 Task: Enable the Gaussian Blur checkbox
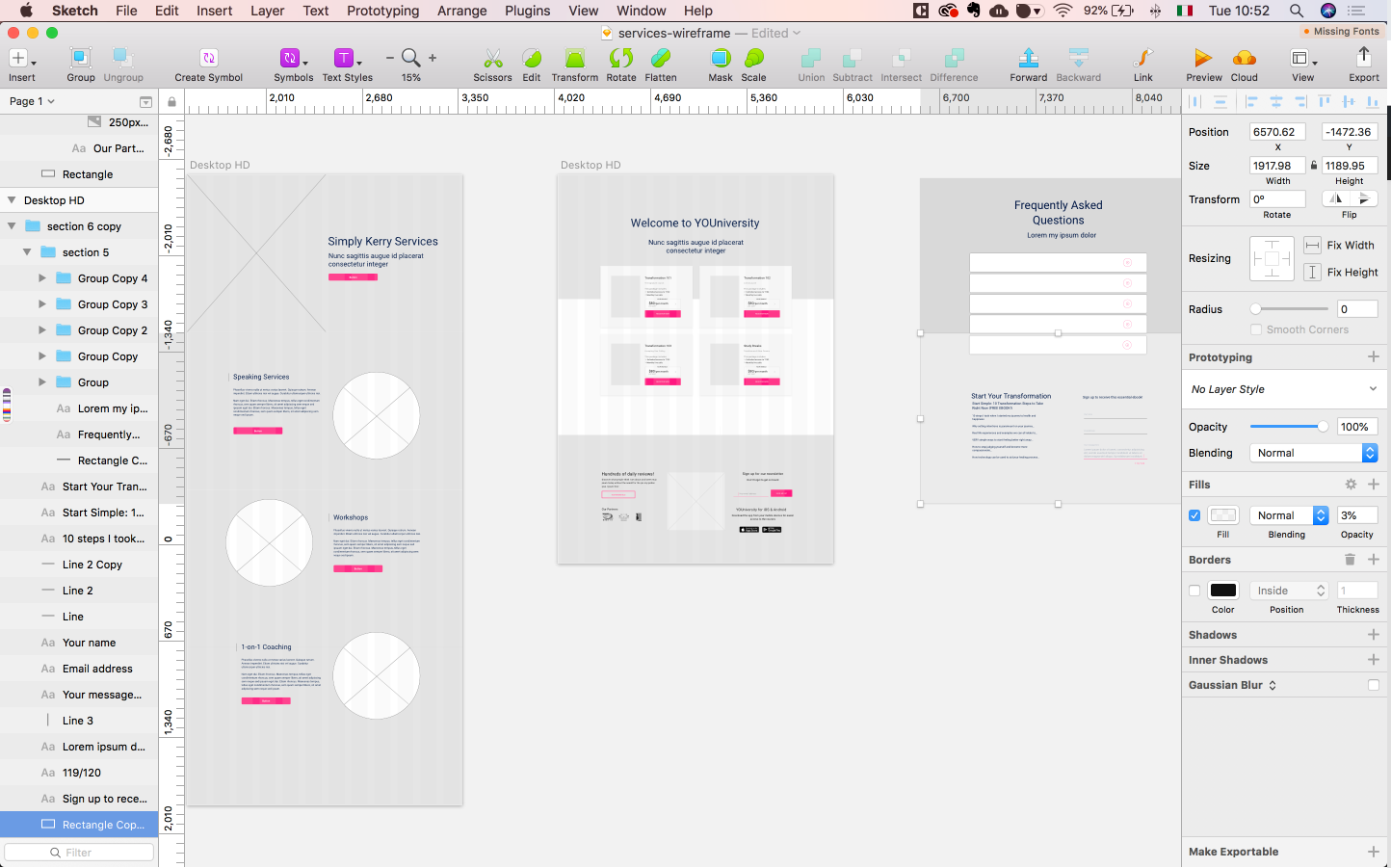[x=1374, y=685]
